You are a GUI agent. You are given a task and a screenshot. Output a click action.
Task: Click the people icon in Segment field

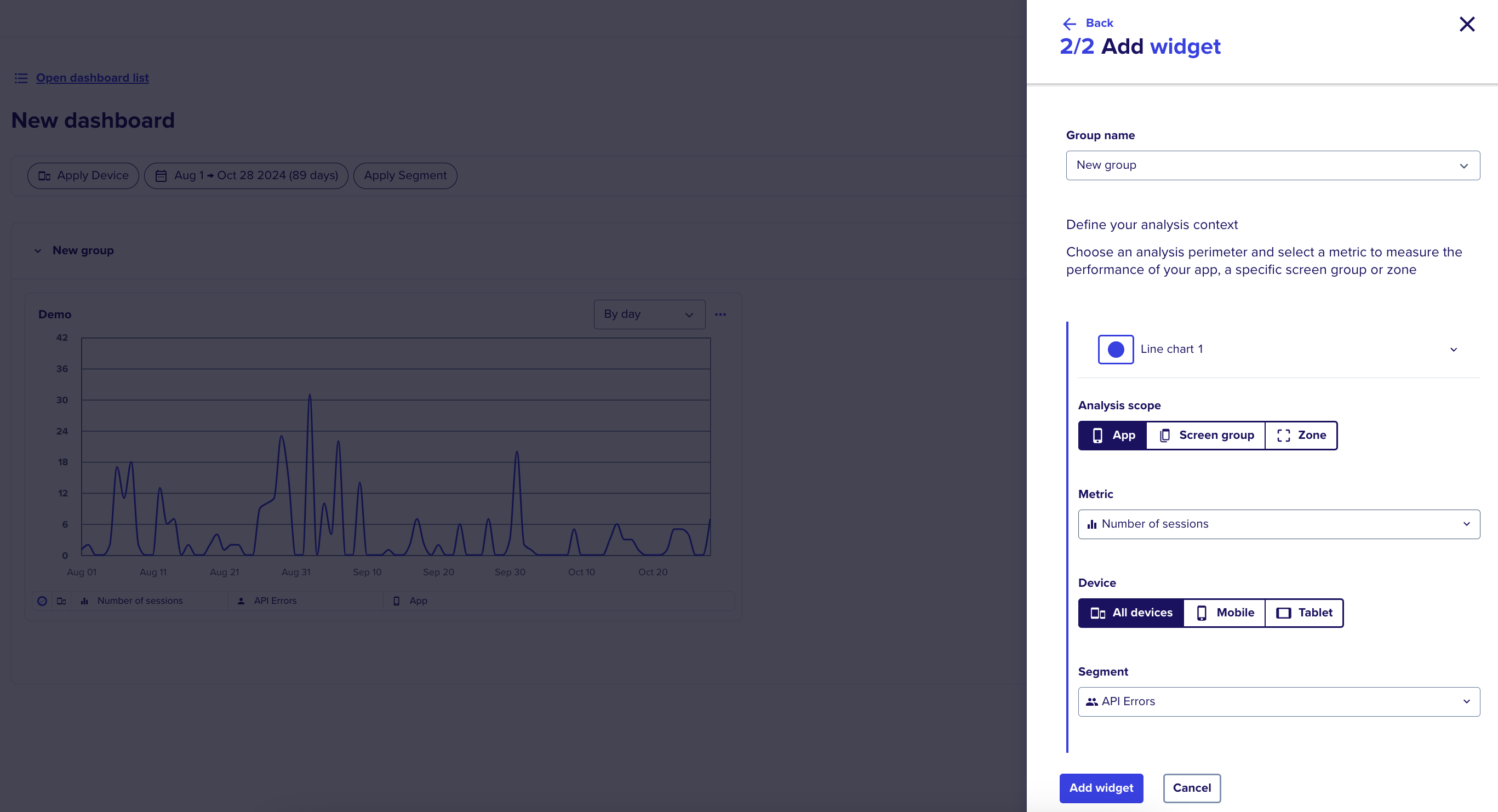1091,701
